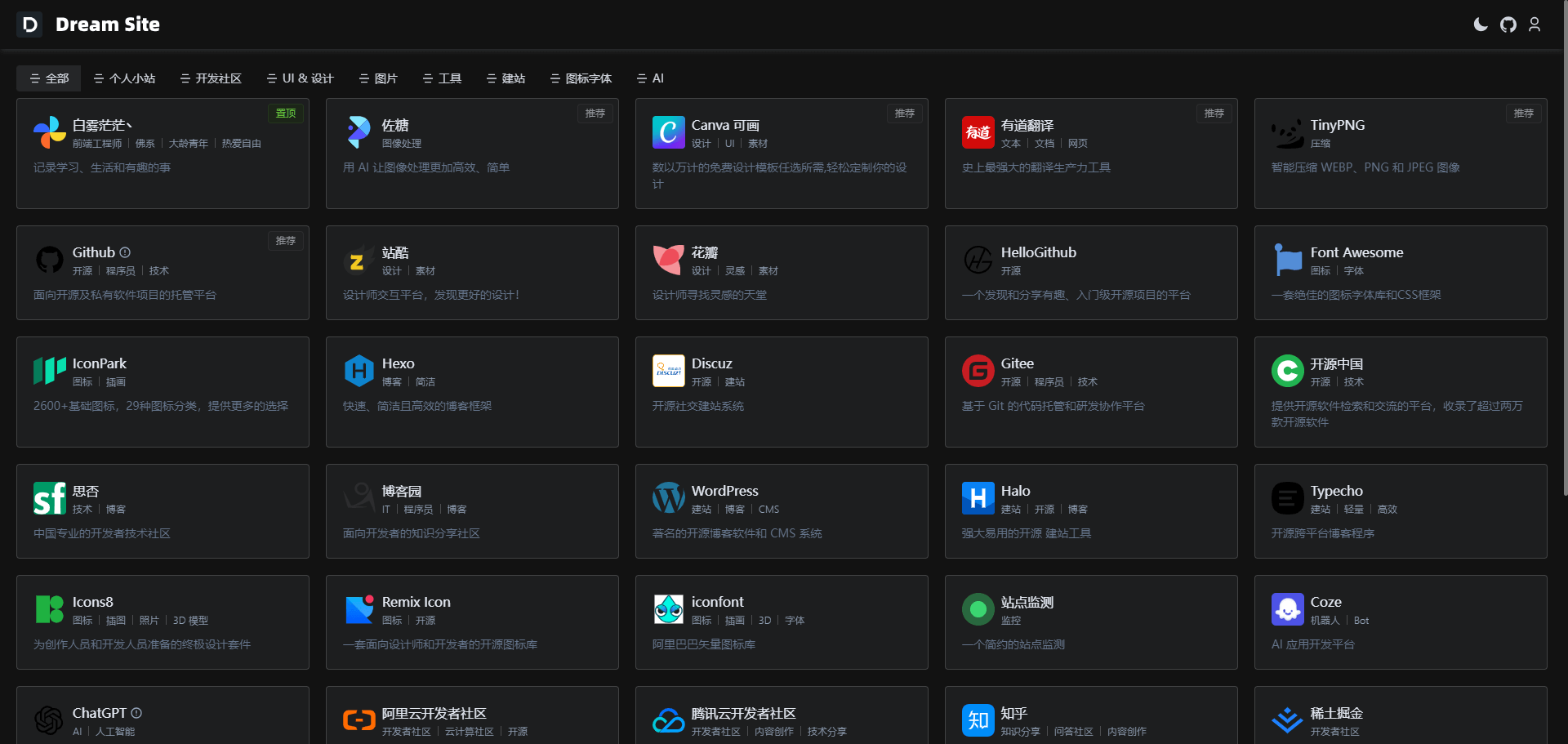Click the Hexo hexagon icon
The image size is (1568, 744).
pyautogui.click(x=359, y=371)
